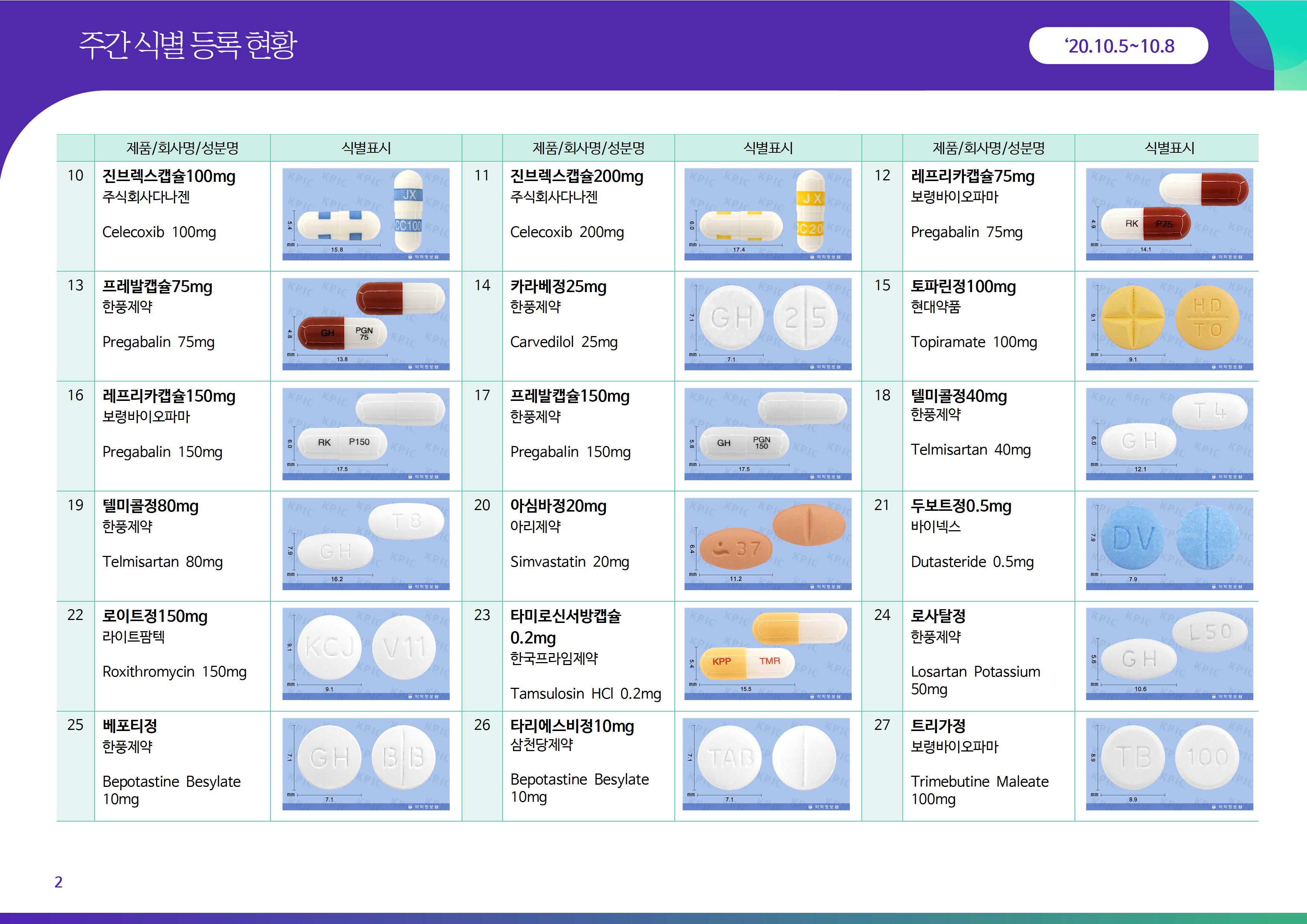The height and width of the screenshot is (924, 1307).
Task: Click the 주간 식별 등록 현황 title
Action: coord(188,45)
